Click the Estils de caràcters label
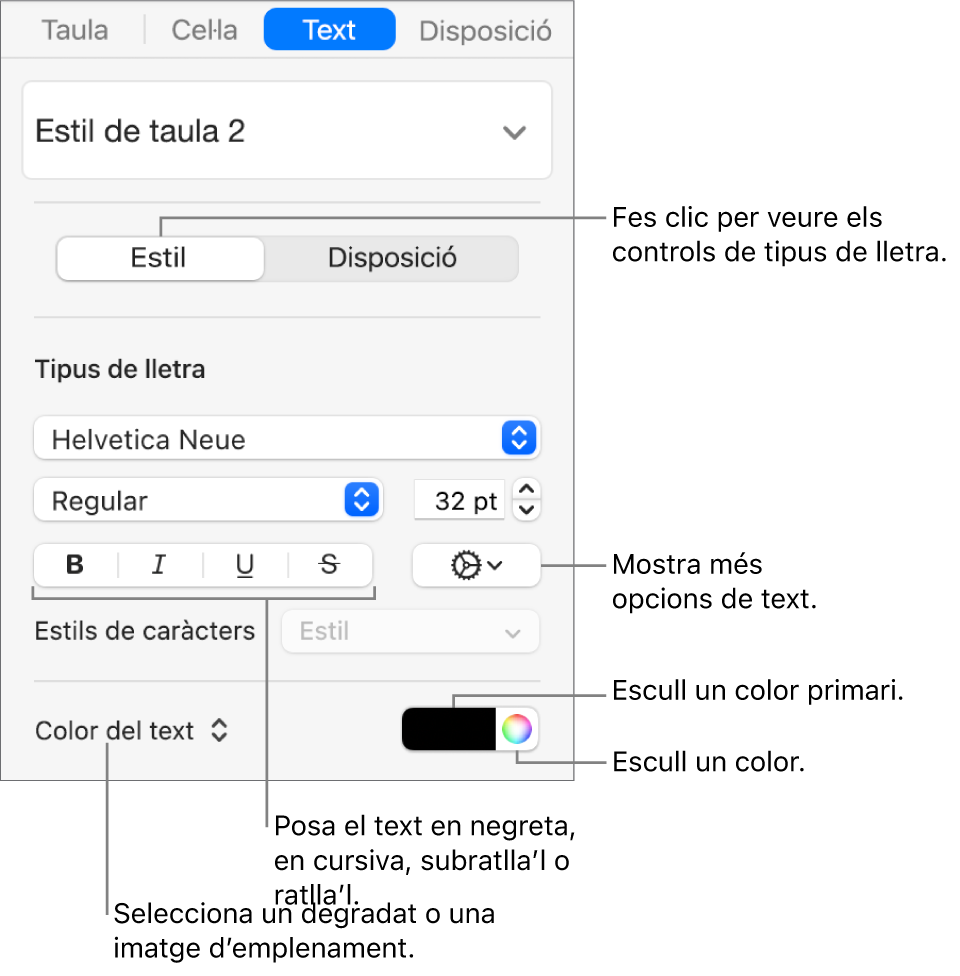 coord(144,631)
